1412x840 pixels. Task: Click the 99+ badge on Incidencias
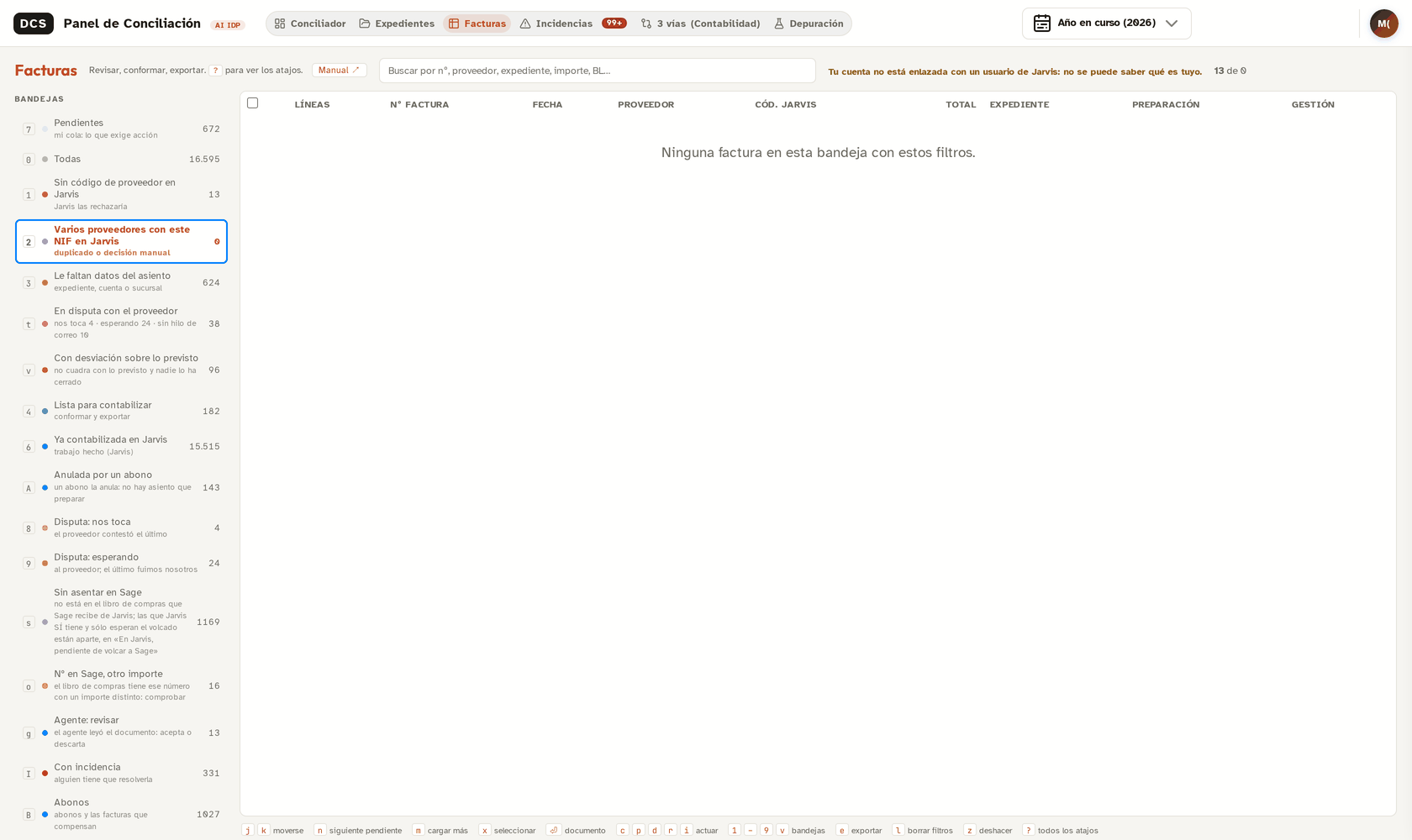pyautogui.click(x=614, y=24)
